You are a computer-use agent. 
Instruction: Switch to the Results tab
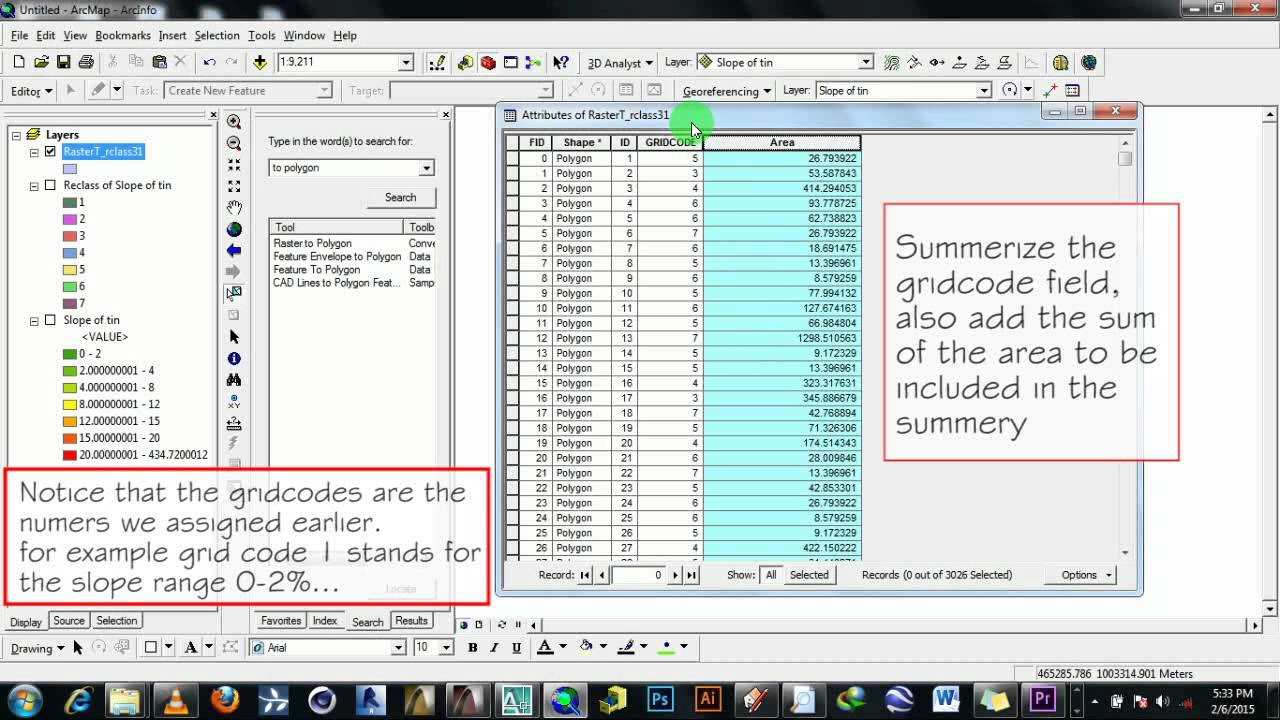point(411,621)
